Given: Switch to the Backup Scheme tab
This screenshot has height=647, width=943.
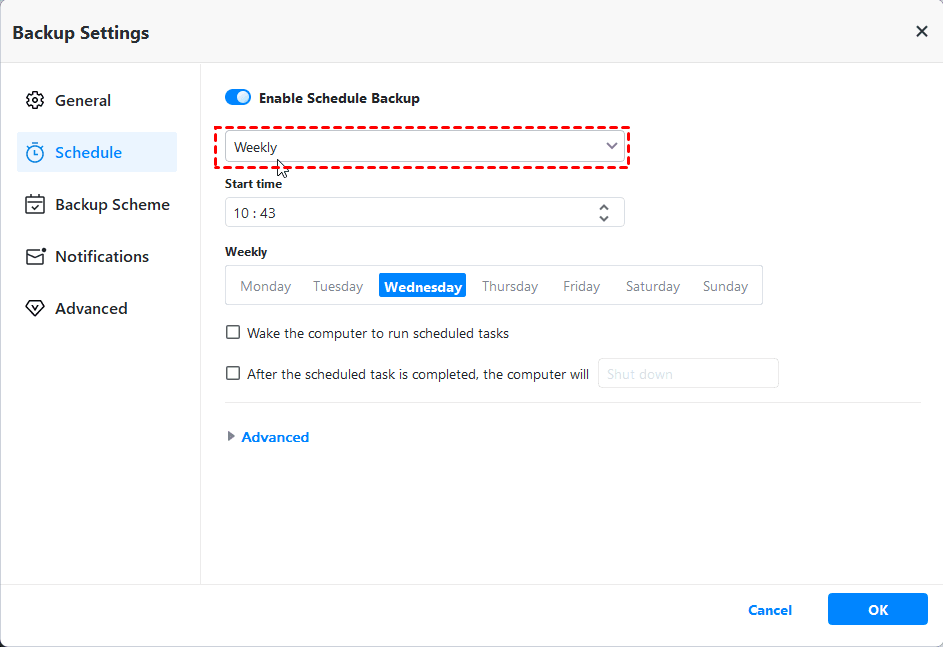Looking at the screenshot, I should click(112, 204).
